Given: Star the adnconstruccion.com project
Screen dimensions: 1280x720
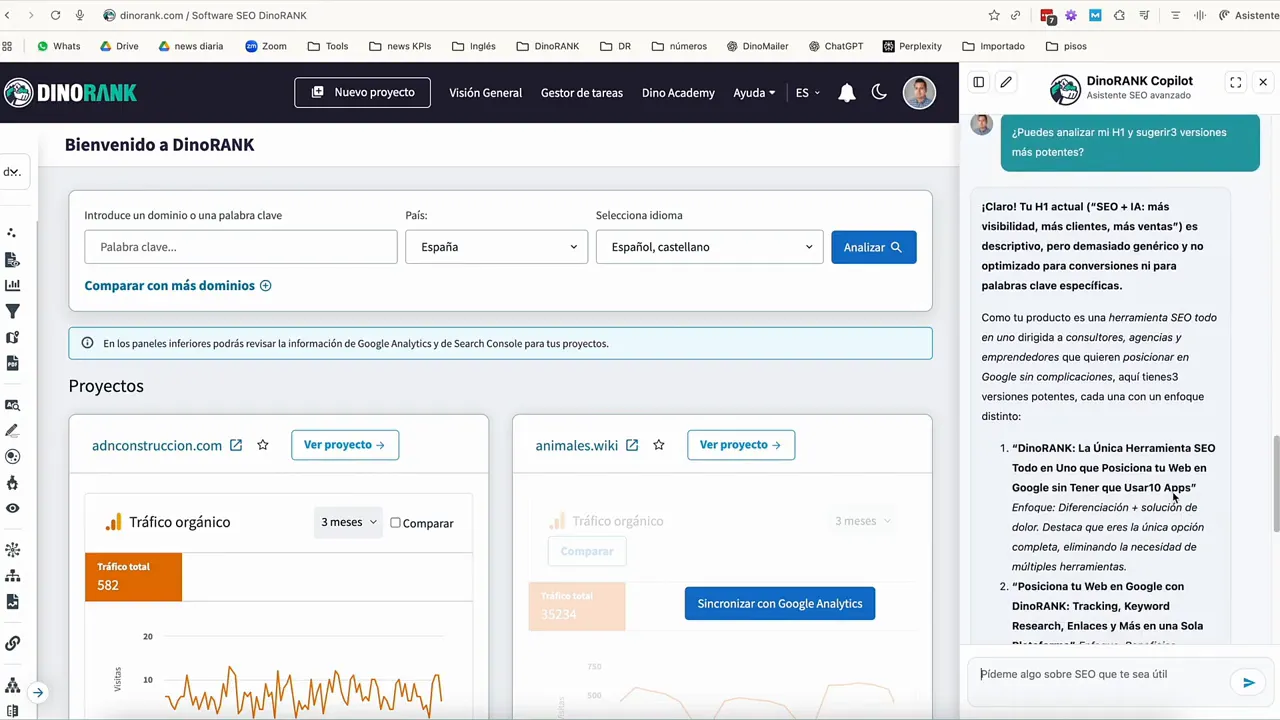Looking at the screenshot, I should [263, 445].
